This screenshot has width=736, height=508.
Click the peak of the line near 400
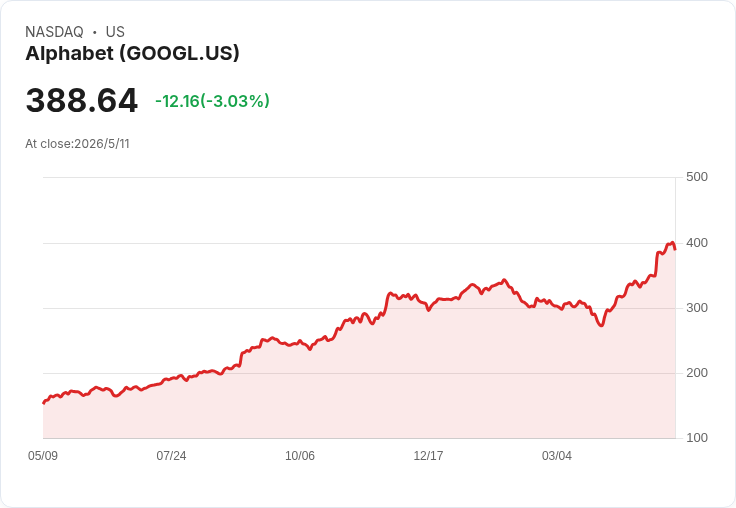pos(673,242)
